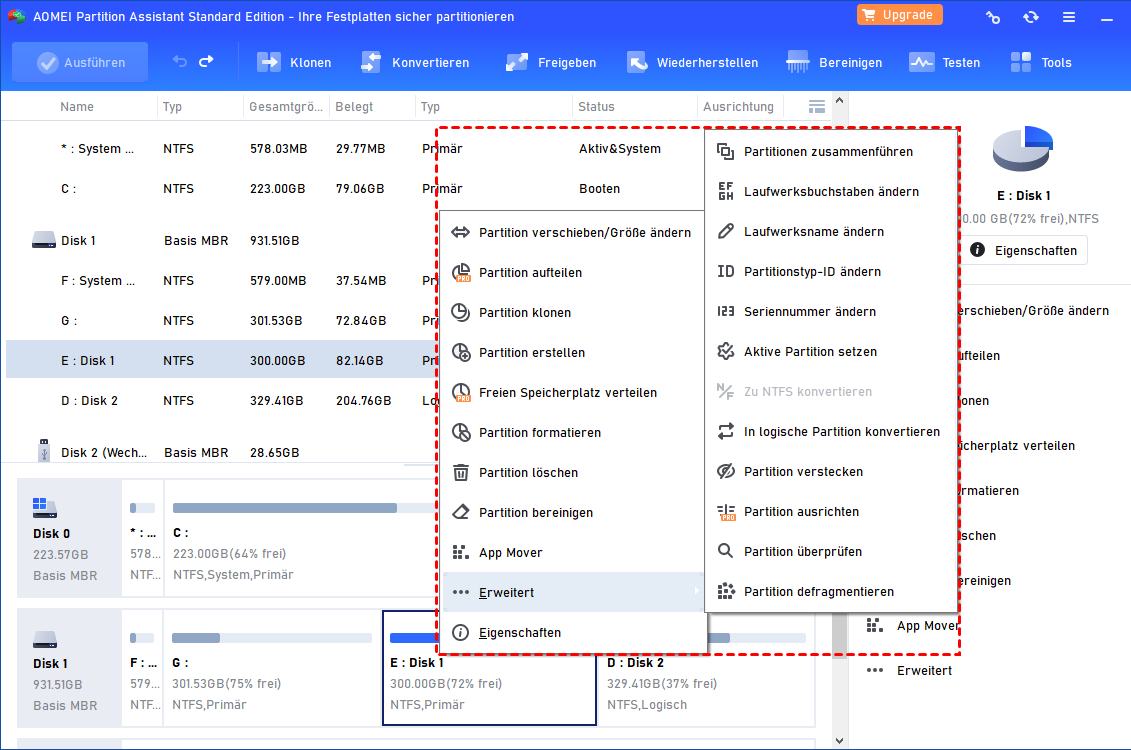Open the Tools grid icon

1021,63
